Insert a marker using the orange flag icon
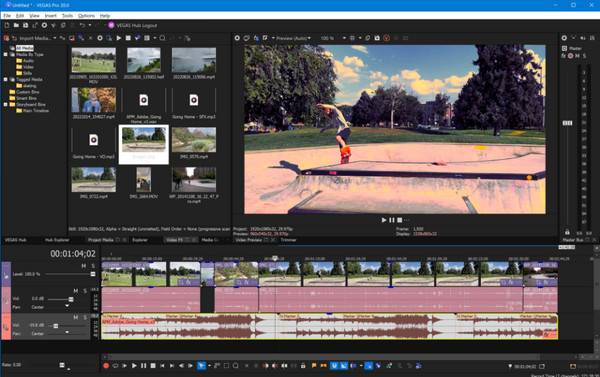Image resolution: width=600 pixels, height=377 pixels. click(314, 366)
